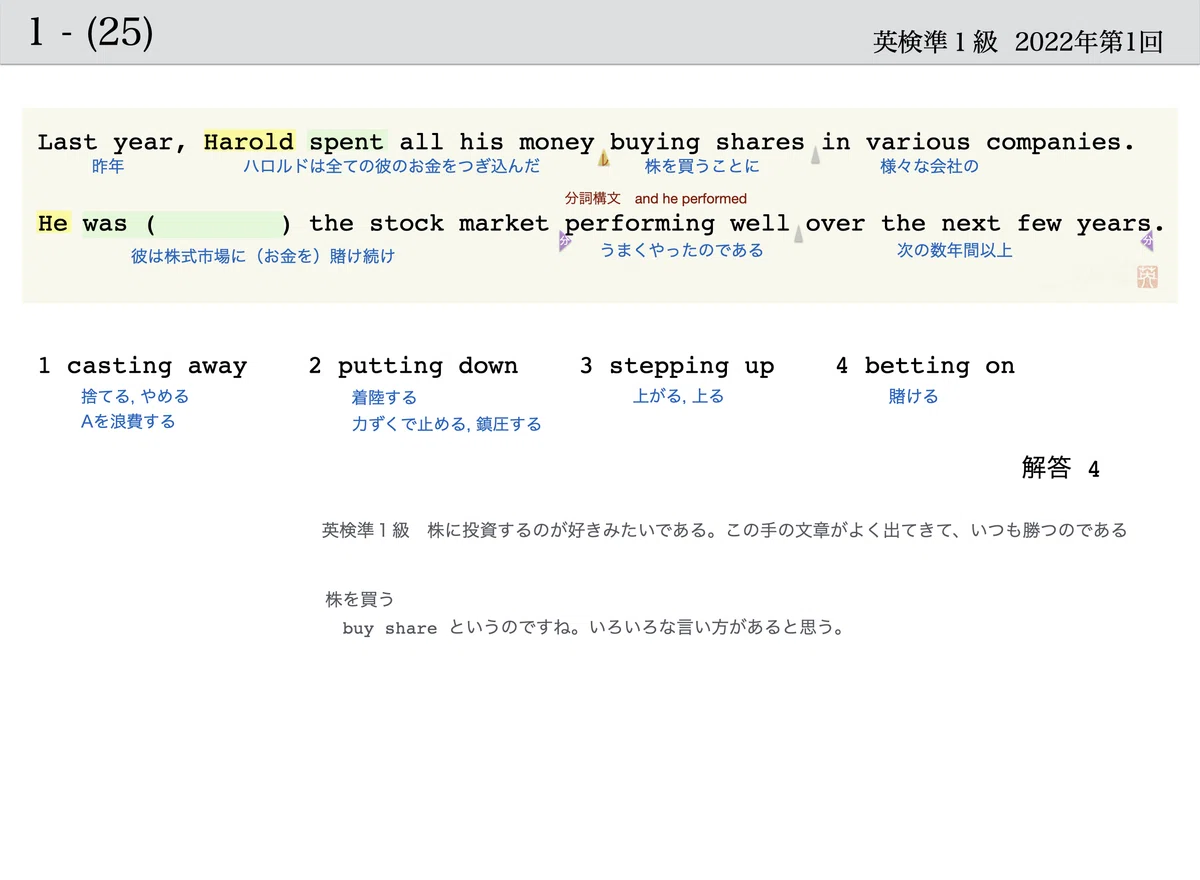This screenshot has width=1200, height=880.
Task: Select answer choice "1 casting away"
Action: (x=142, y=366)
